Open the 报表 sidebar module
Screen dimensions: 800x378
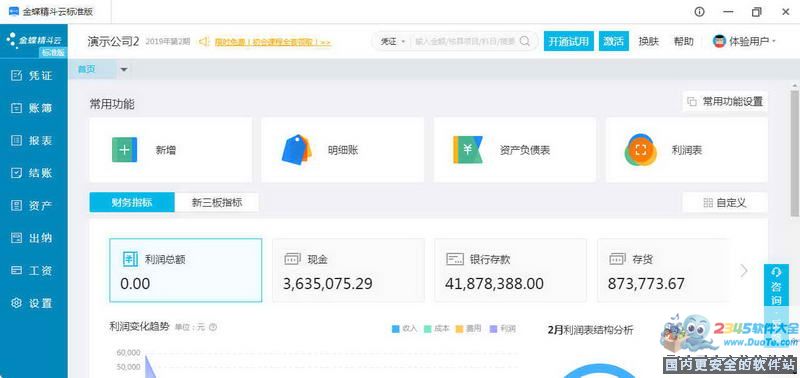(33, 140)
